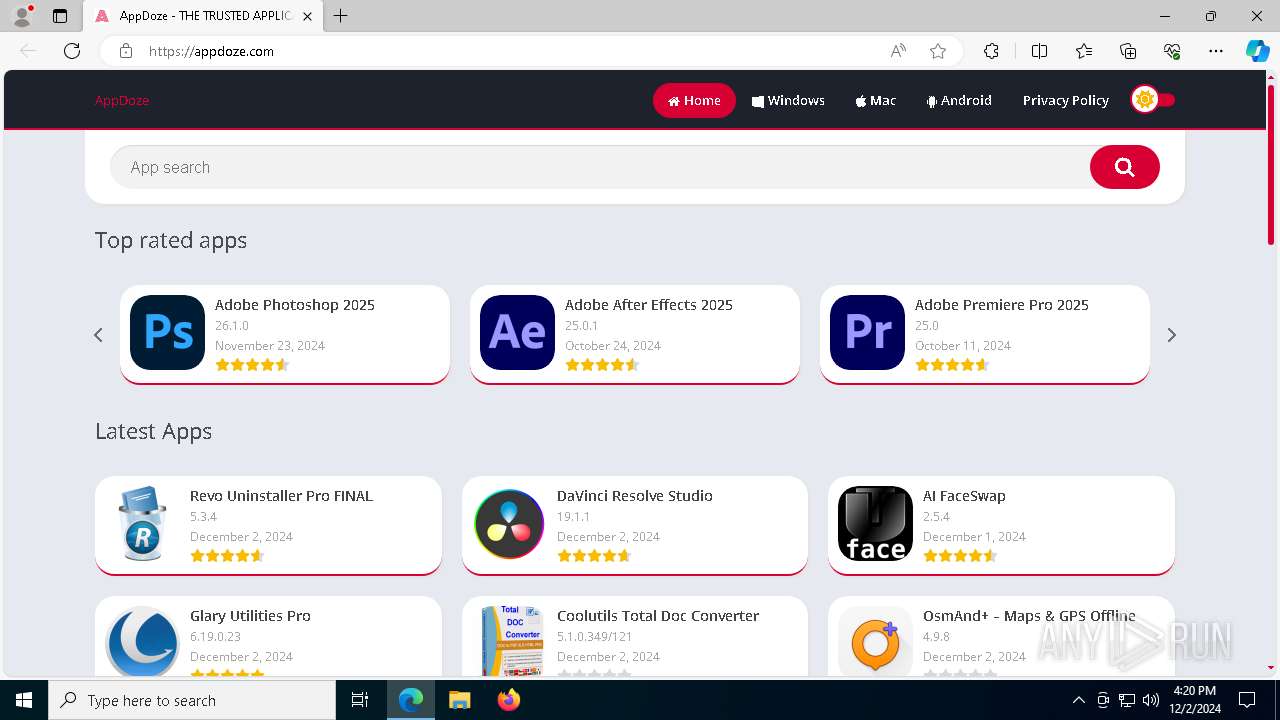The image size is (1280, 720).
Task: Open the Mac category
Action: [875, 100]
